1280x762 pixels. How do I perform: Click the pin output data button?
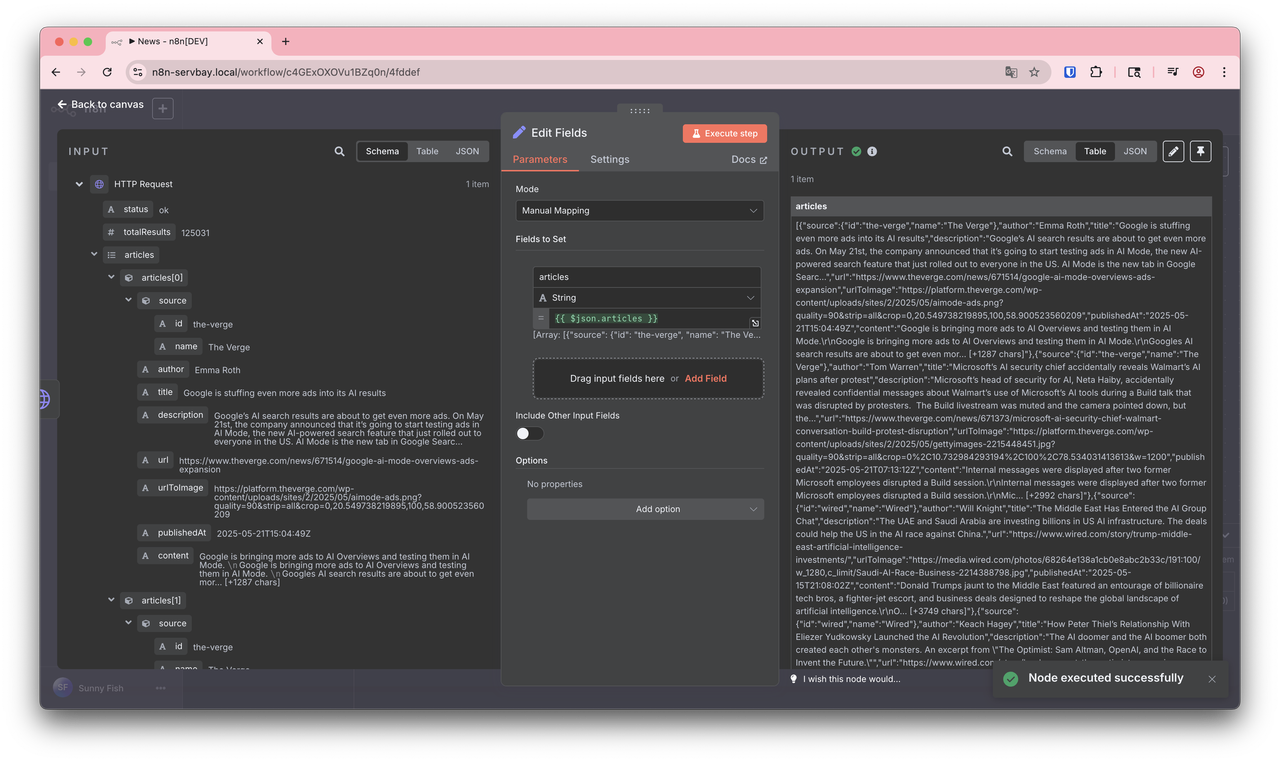point(1201,151)
